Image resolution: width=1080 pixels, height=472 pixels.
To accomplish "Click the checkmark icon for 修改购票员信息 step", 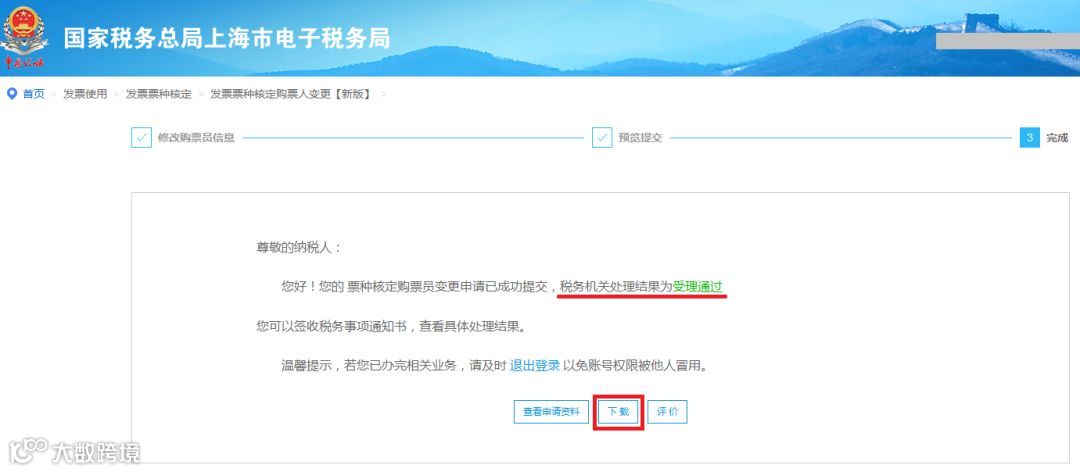I will [x=141, y=138].
